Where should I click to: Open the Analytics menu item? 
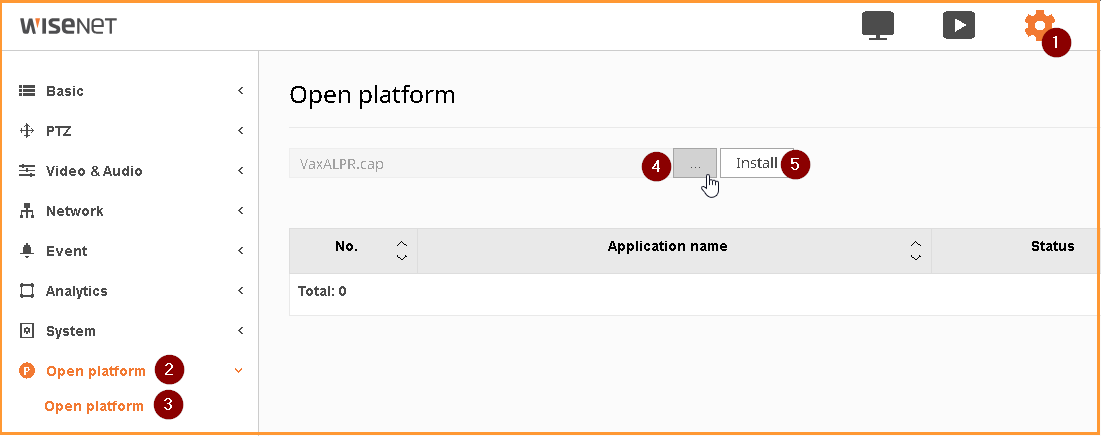click(77, 291)
